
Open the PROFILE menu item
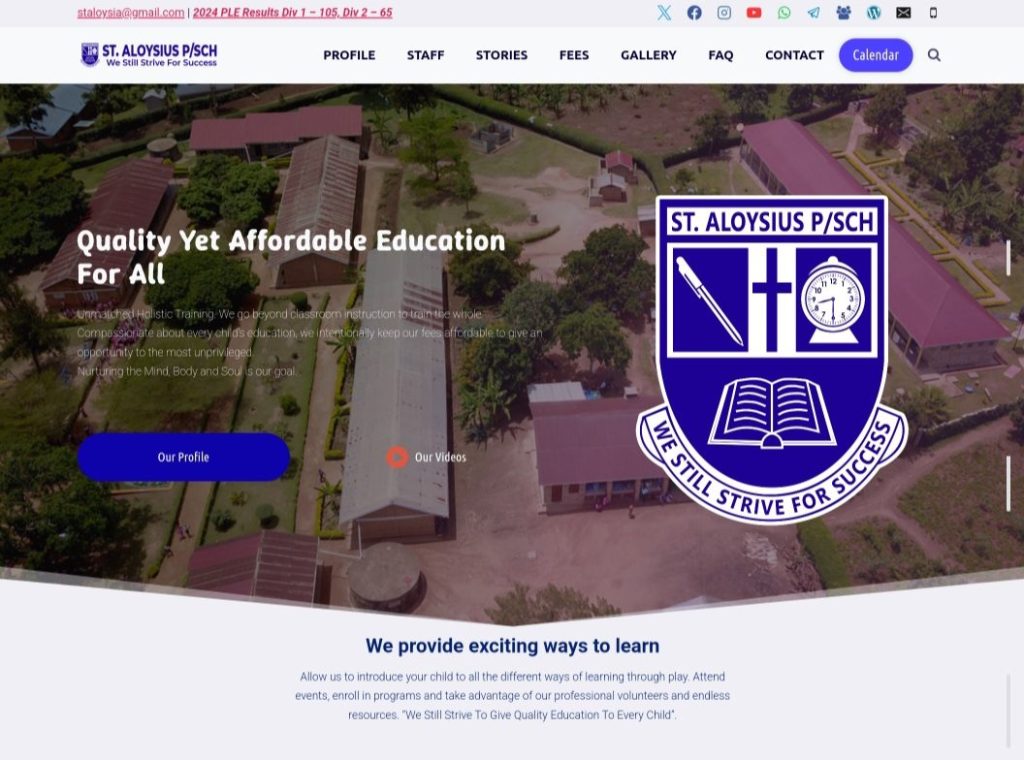coord(349,55)
